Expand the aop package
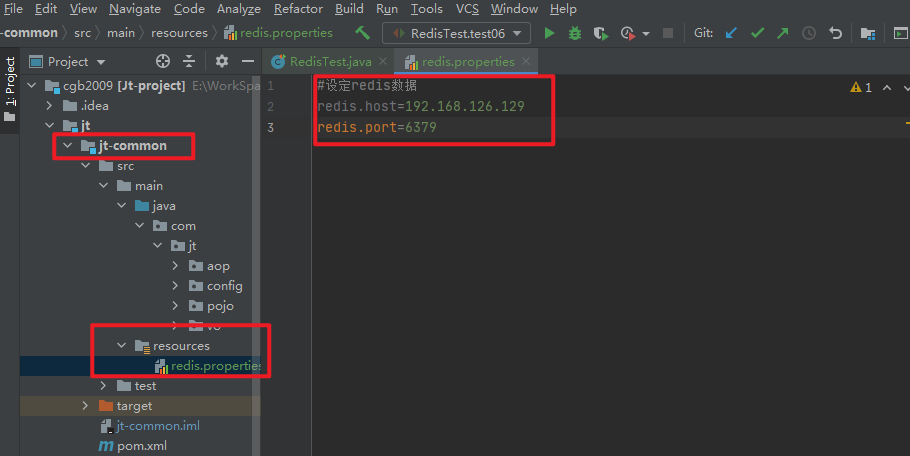This screenshot has height=456, width=910. (x=175, y=266)
